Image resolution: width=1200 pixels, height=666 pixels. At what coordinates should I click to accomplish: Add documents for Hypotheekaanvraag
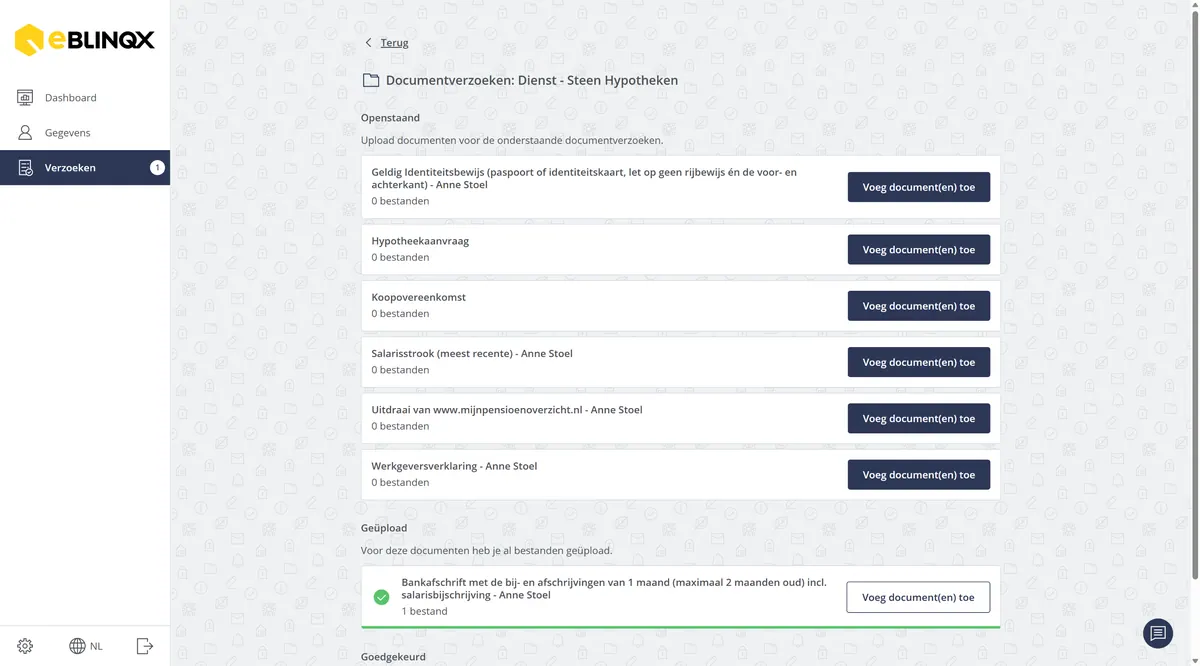coord(919,250)
